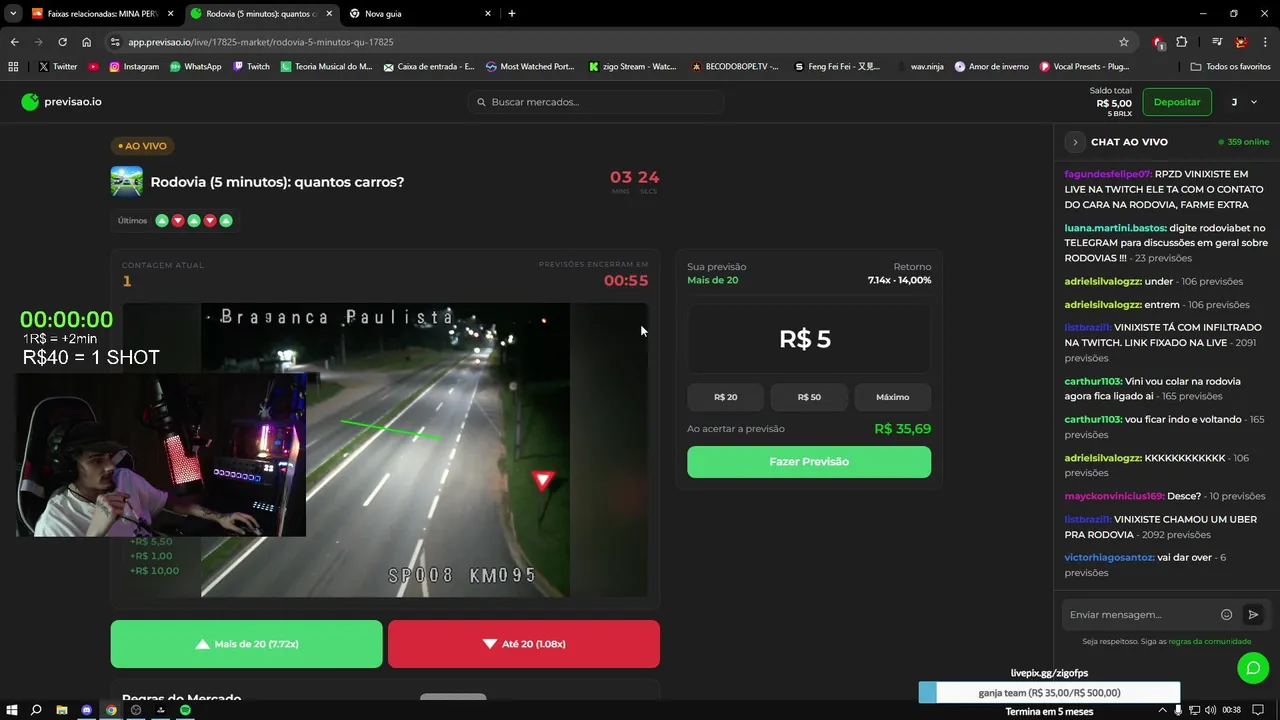Click the Saldo total R$ 5,00 balance
This screenshot has width=1280, height=720.
[x=1111, y=102]
